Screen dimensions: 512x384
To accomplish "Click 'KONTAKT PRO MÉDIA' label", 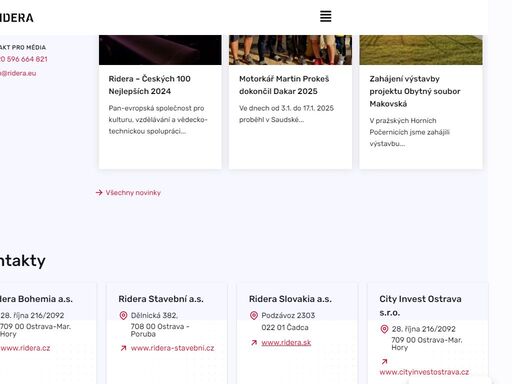I will [x=23, y=48].
